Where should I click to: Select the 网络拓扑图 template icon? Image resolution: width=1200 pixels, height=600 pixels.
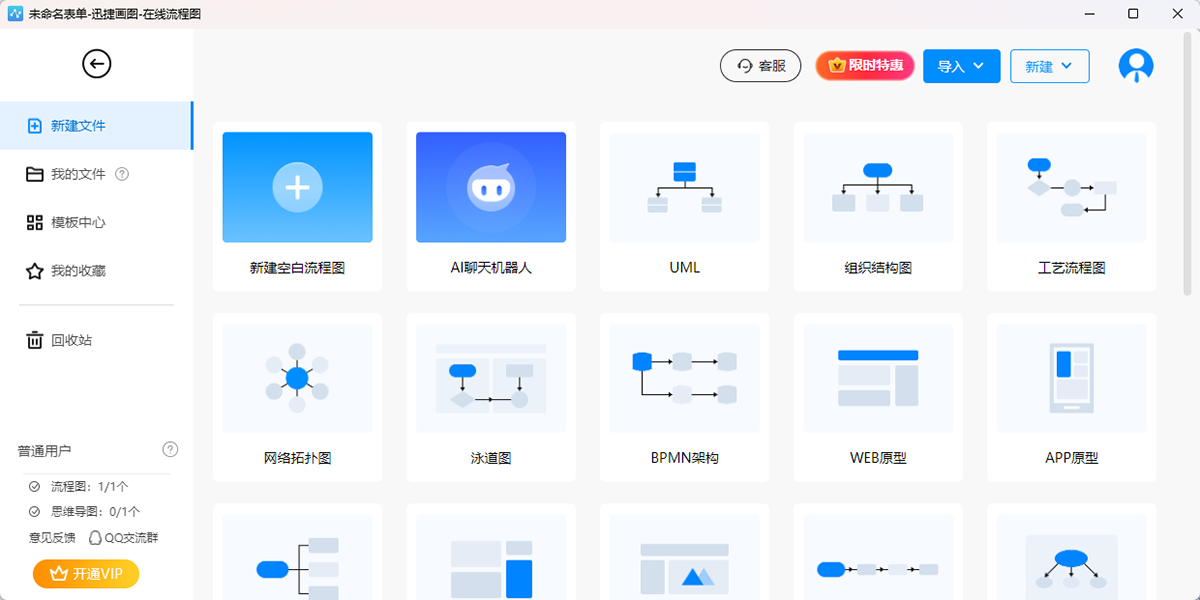pyautogui.click(x=297, y=378)
